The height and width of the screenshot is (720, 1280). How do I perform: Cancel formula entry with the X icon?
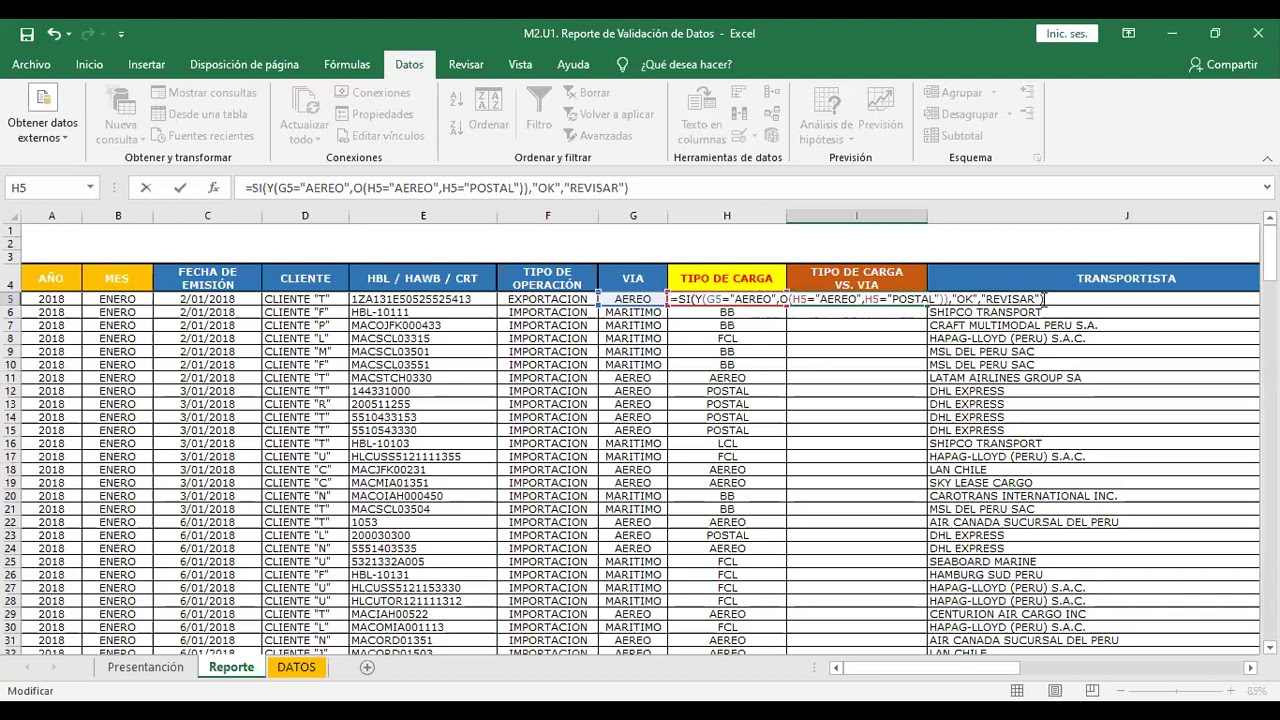[146, 188]
